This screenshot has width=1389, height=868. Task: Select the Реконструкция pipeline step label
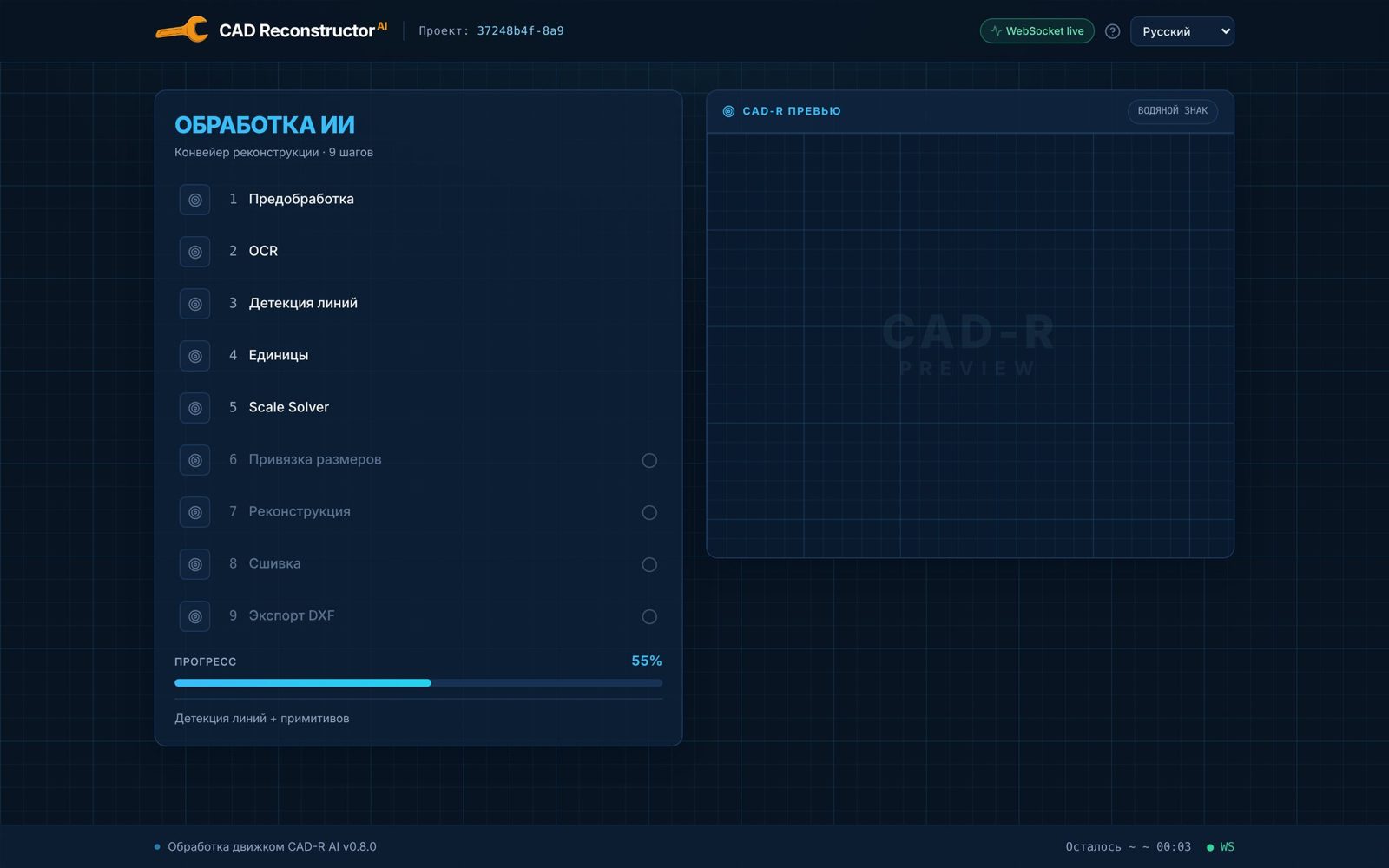tap(300, 511)
